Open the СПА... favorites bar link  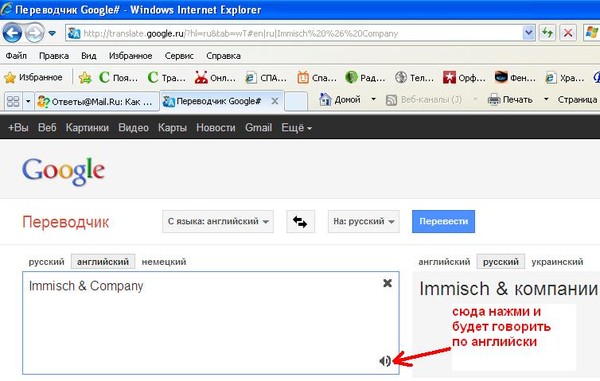coord(266,78)
